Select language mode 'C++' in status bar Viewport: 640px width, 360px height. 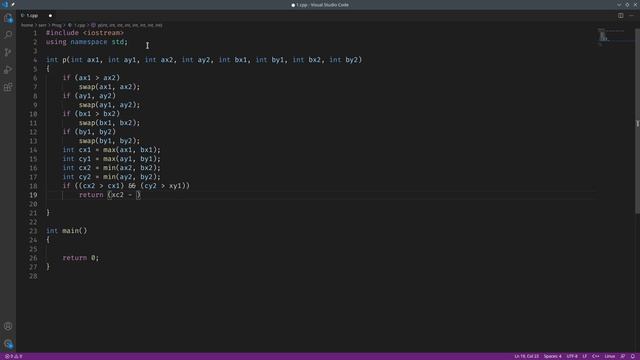coord(596,356)
